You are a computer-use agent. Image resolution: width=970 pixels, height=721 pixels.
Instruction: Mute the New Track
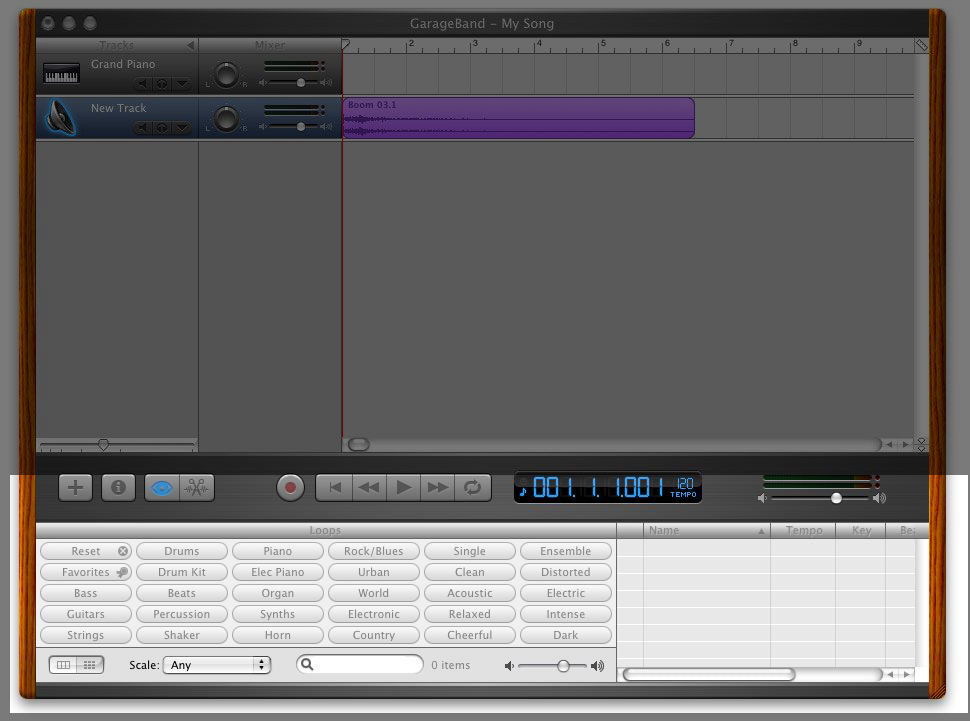pyautogui.click(x=144, y=127)
